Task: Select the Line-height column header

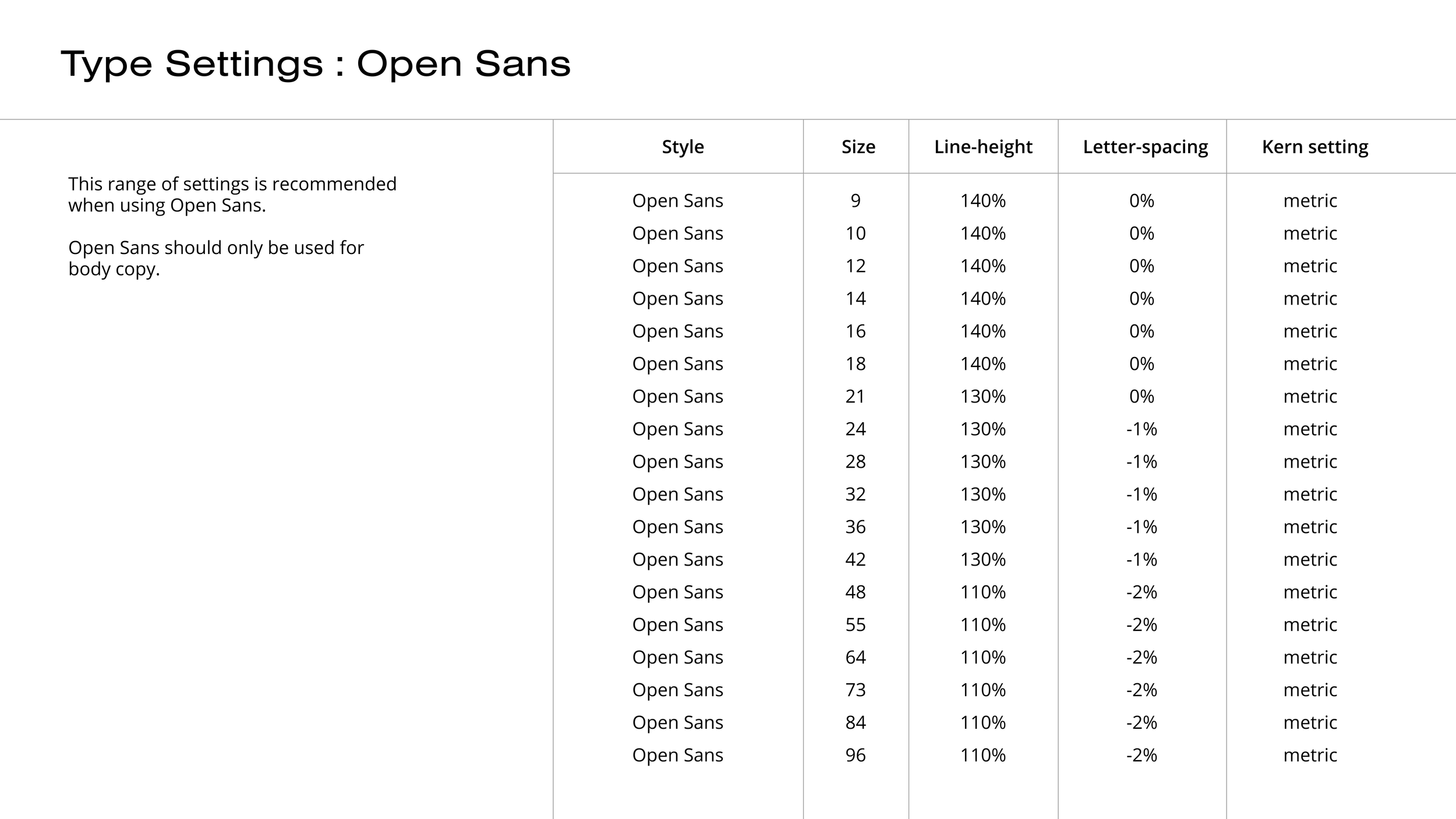Action: tap(983, 147)
